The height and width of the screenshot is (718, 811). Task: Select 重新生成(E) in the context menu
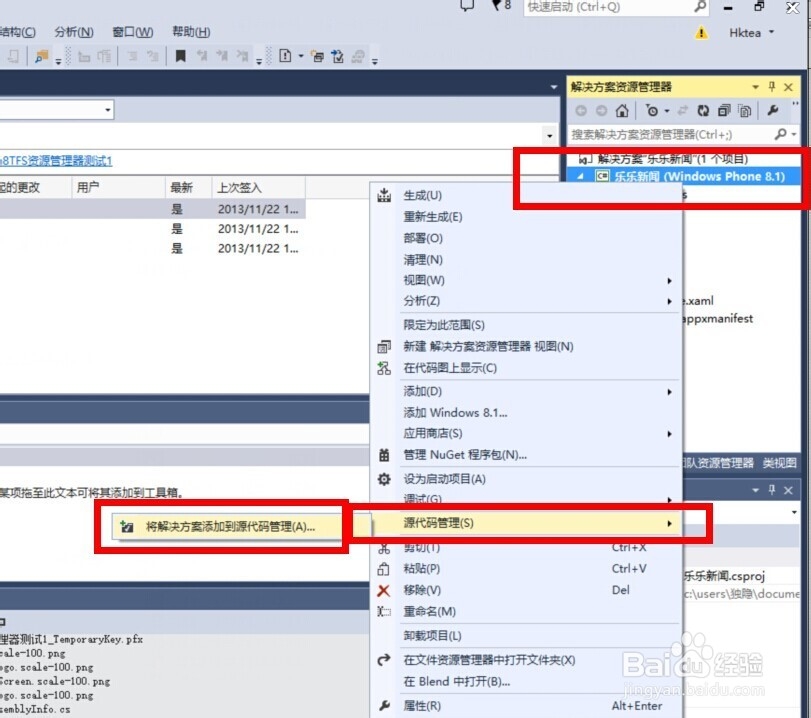(x=527, y=217)
